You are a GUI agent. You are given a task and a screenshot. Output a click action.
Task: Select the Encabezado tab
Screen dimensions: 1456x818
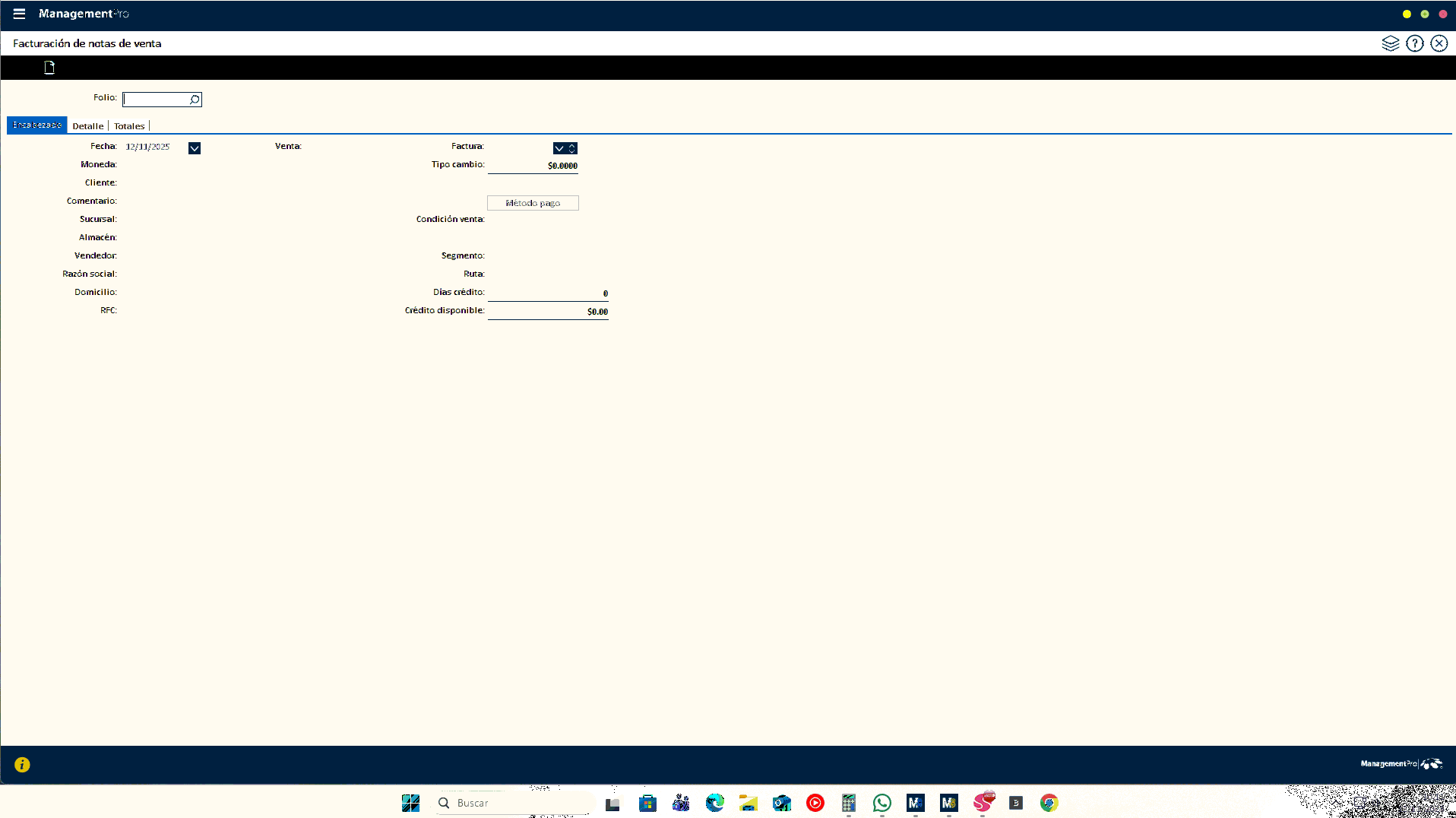coord(37,125)
